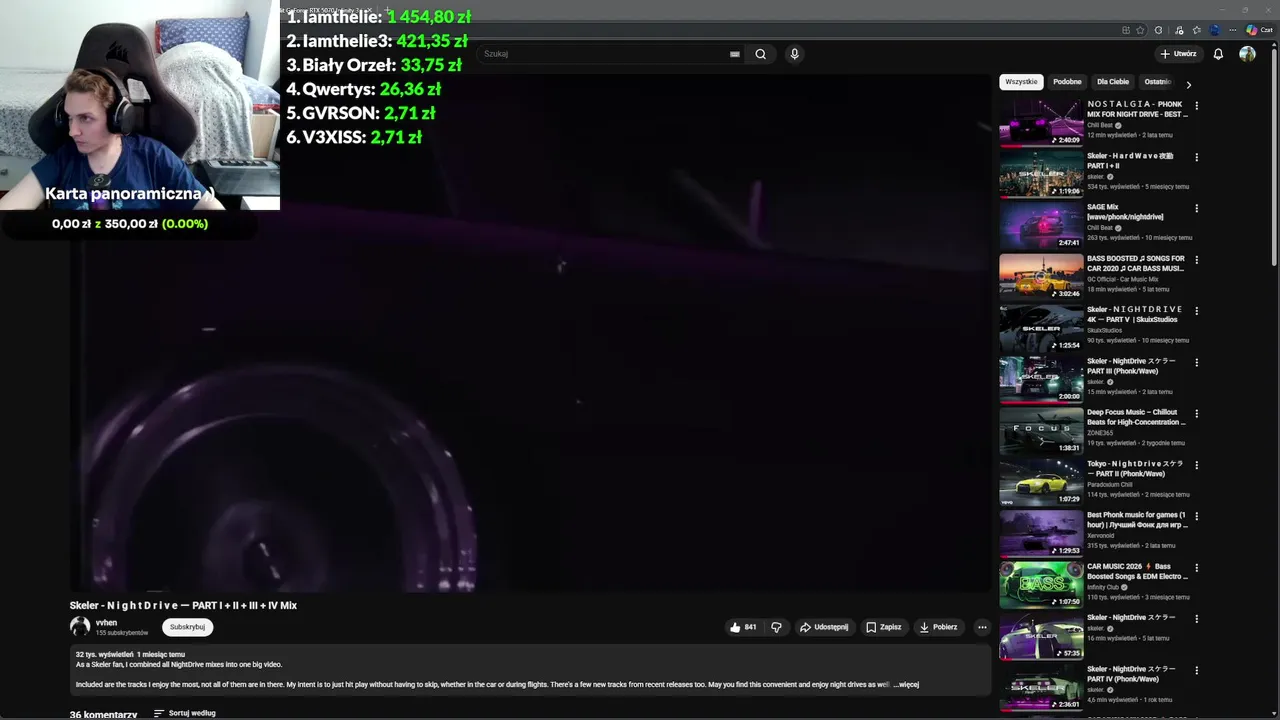Open Deep Focus Music Chillout thumbnail
This screenshot has height=720, width=1280.
[1041, 431]
